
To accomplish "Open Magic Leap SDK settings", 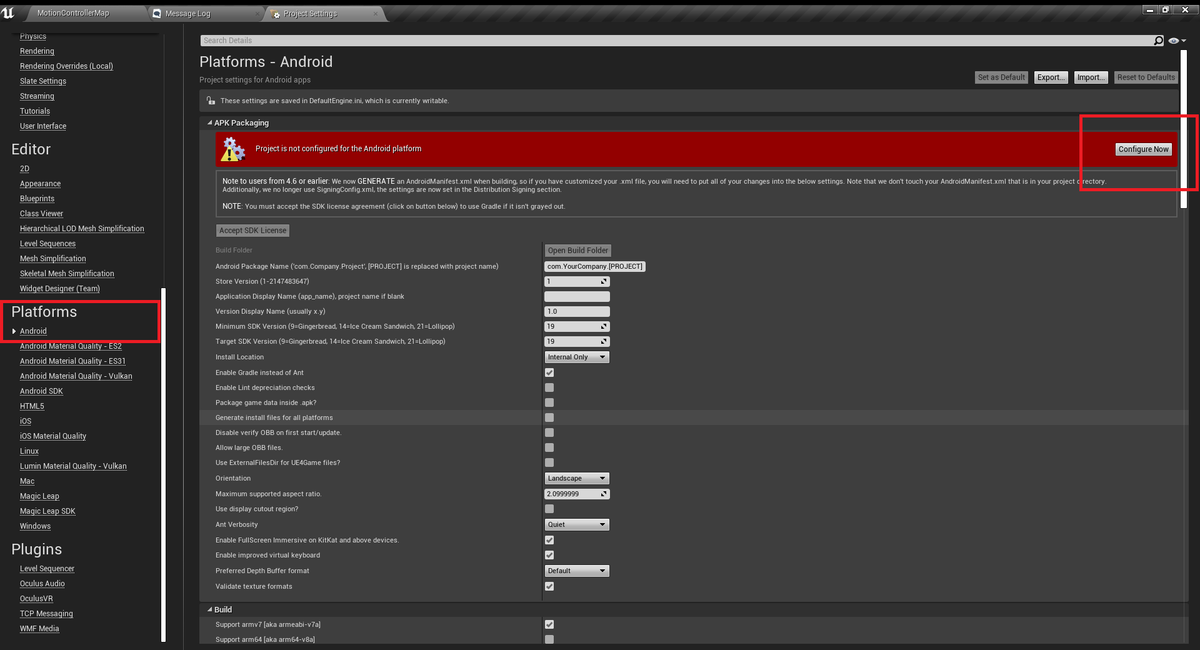I will pos(48,511).
